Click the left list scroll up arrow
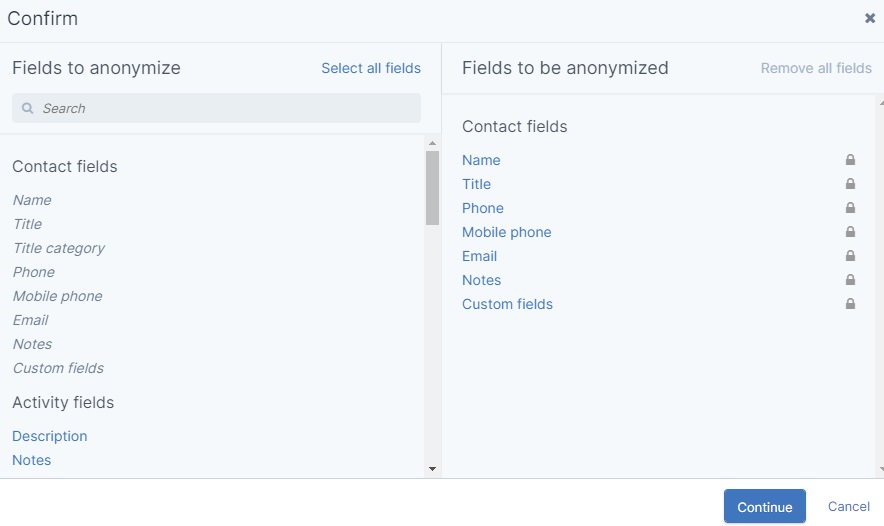 tap(432, 143)
